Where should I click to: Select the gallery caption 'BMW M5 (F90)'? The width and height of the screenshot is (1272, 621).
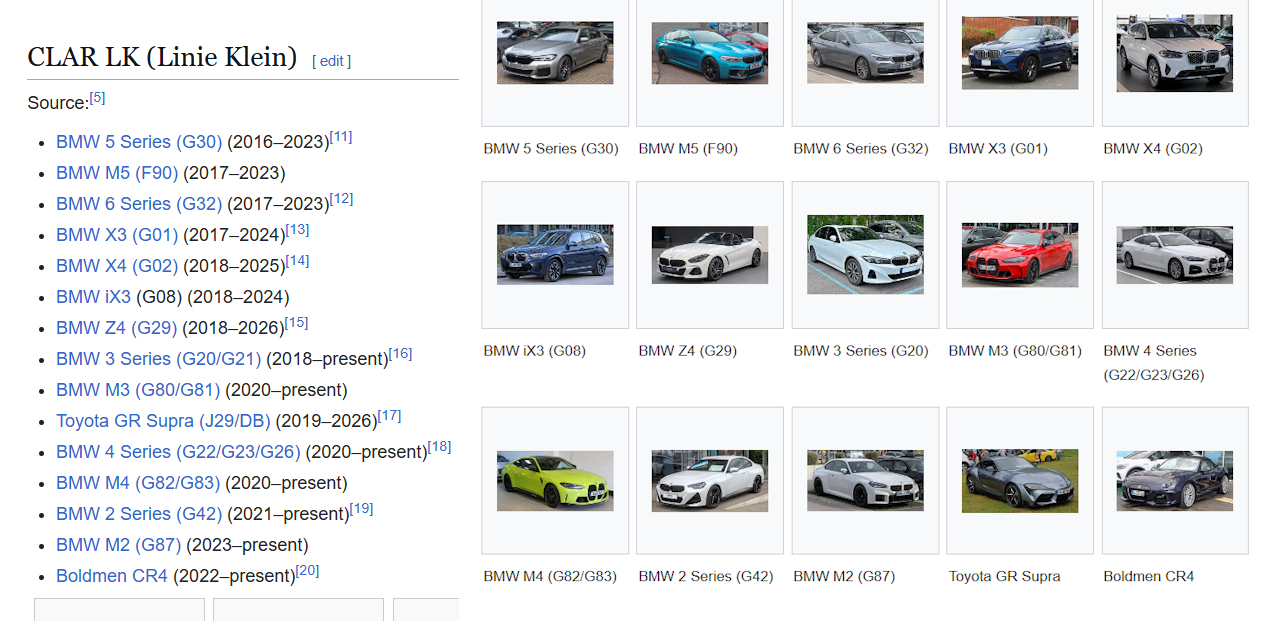point(688,148)
